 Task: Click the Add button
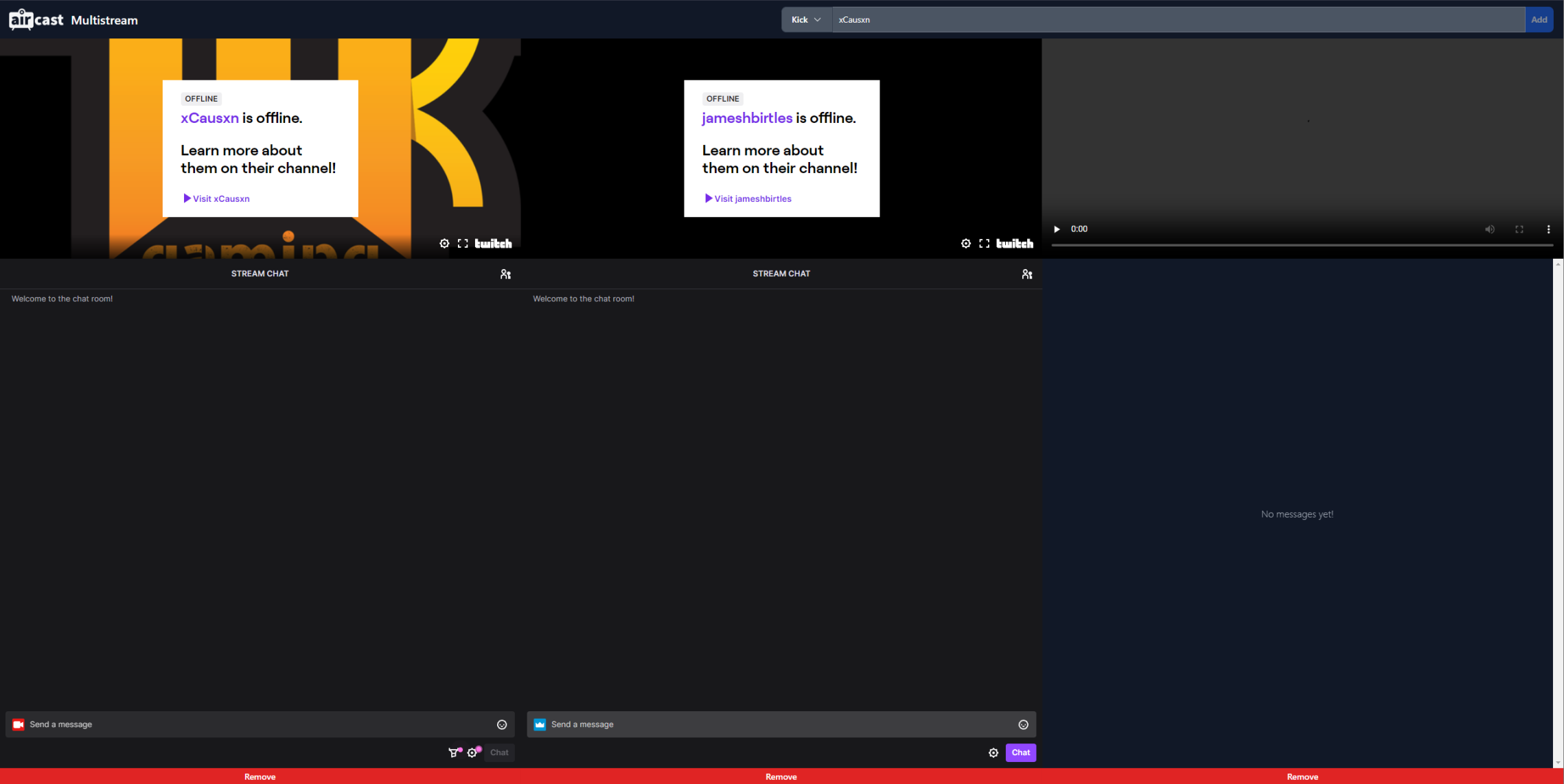(x=1539, y=20)
